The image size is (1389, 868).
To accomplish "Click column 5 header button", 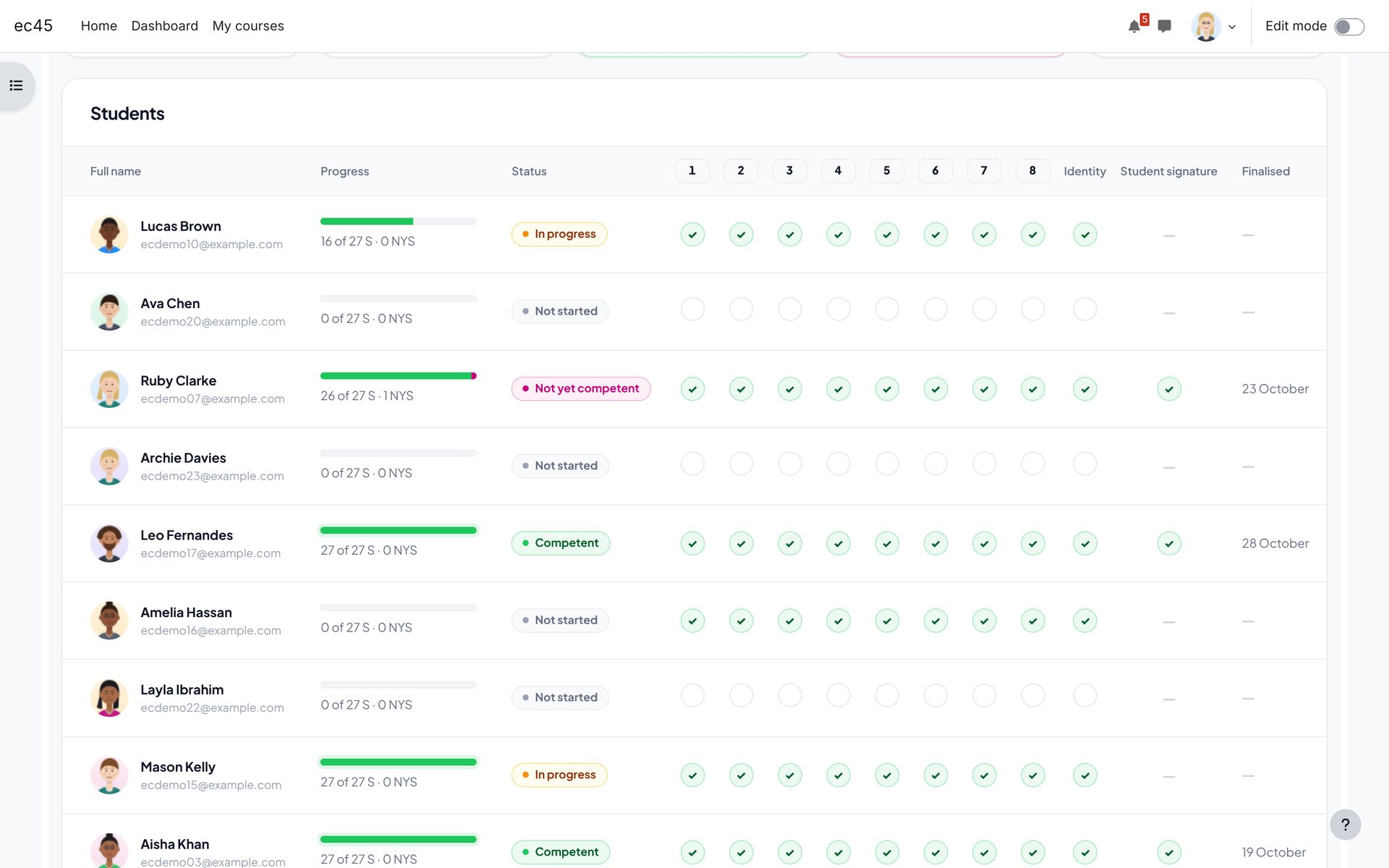I will pyautogui.click(x=886, y=171).
